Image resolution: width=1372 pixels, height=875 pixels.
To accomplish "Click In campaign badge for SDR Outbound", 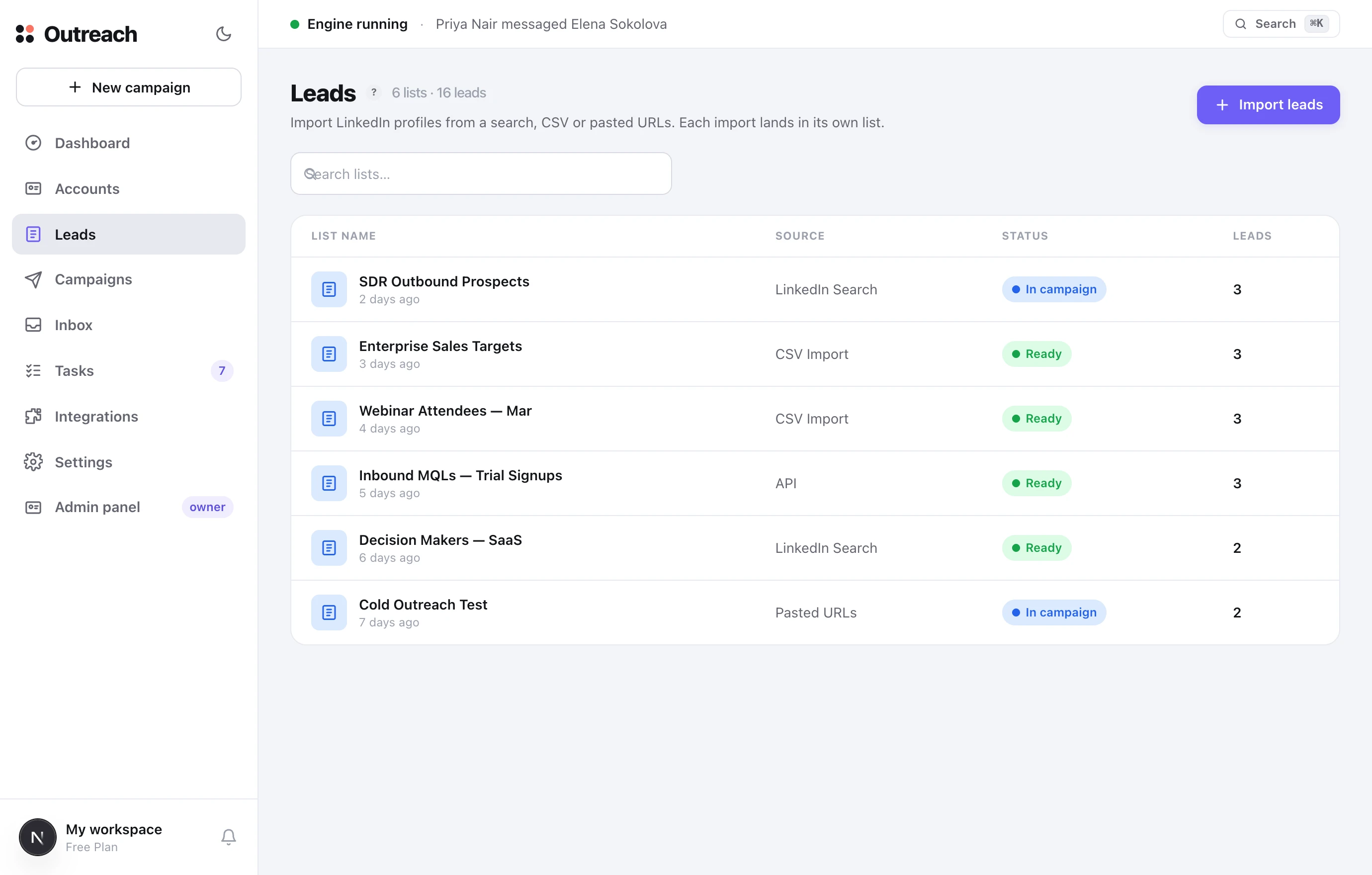I will tap(1054, 289).
